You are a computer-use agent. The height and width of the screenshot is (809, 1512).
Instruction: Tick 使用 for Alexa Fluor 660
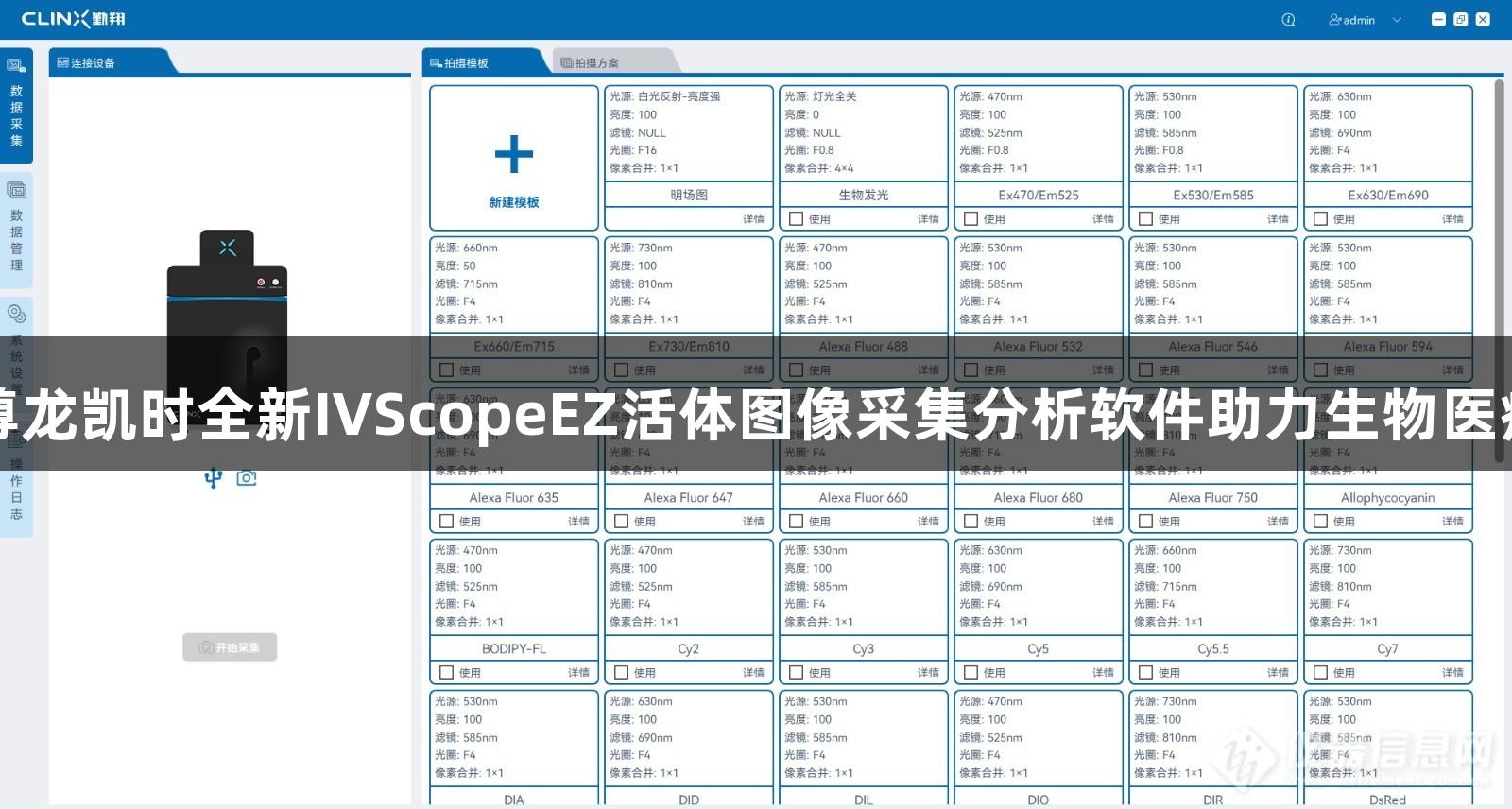pyautogui.click(x=797, y=522)
